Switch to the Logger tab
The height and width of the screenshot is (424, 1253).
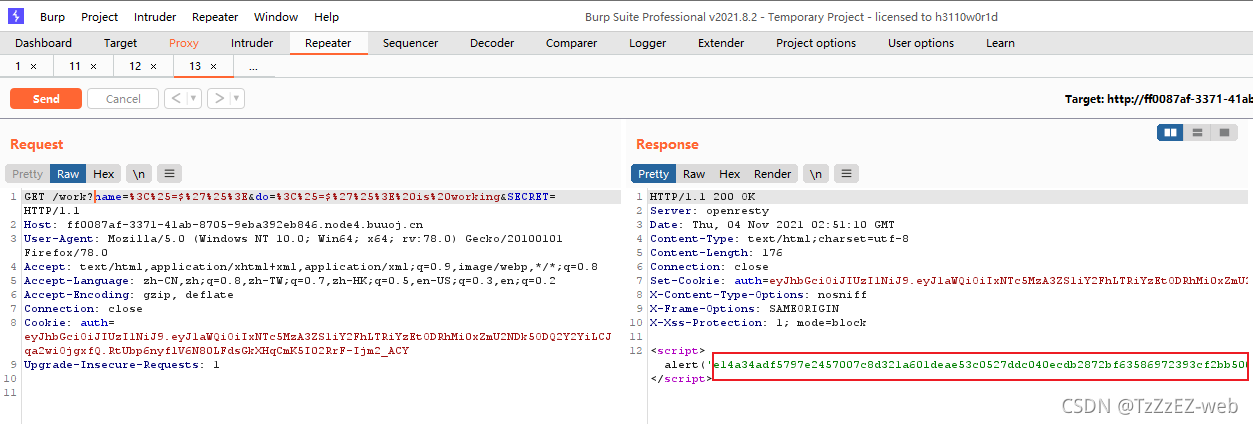647,43
